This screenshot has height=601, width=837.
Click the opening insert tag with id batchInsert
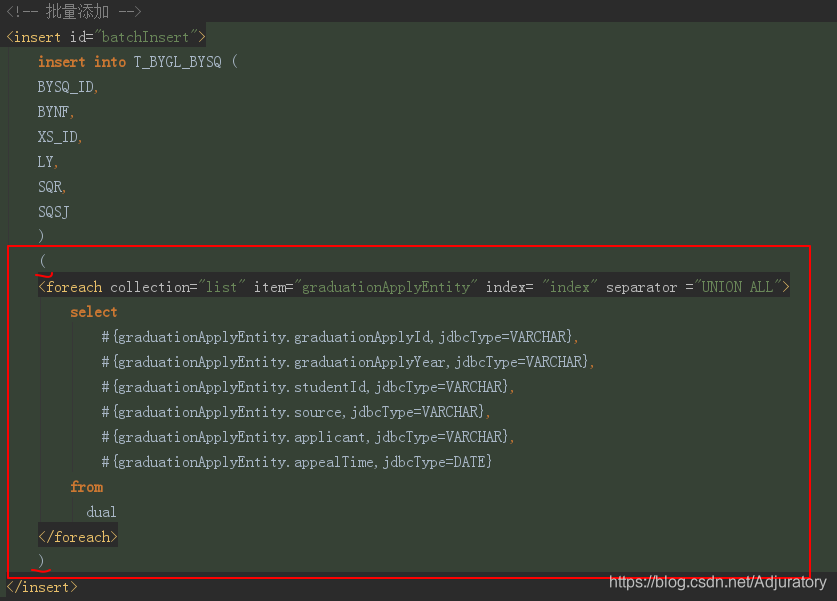click(x=106, y=37)
